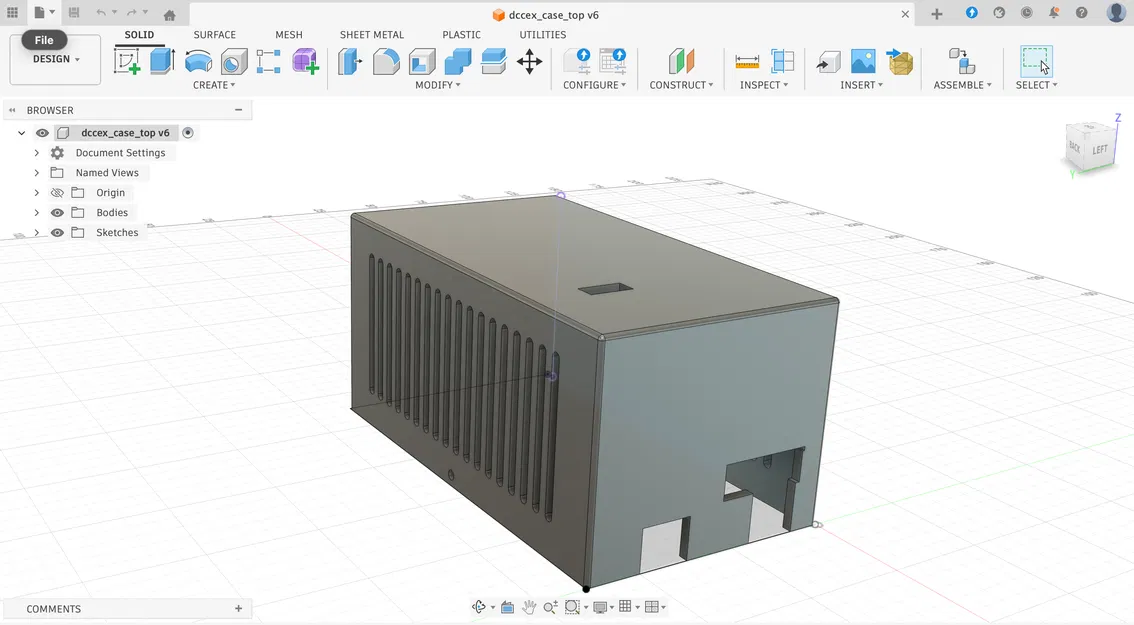Open the Combine tool
The height and width of the screenshot is (625, 1134).
(458, 62)
